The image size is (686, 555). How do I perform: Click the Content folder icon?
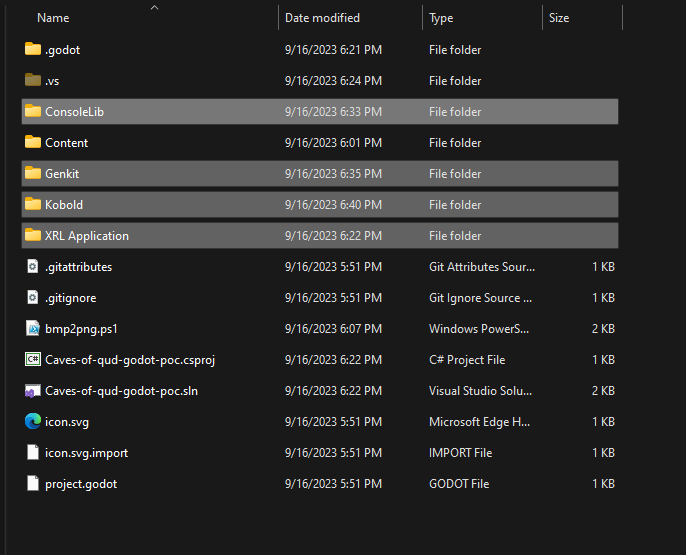click(x=33, y=142)
